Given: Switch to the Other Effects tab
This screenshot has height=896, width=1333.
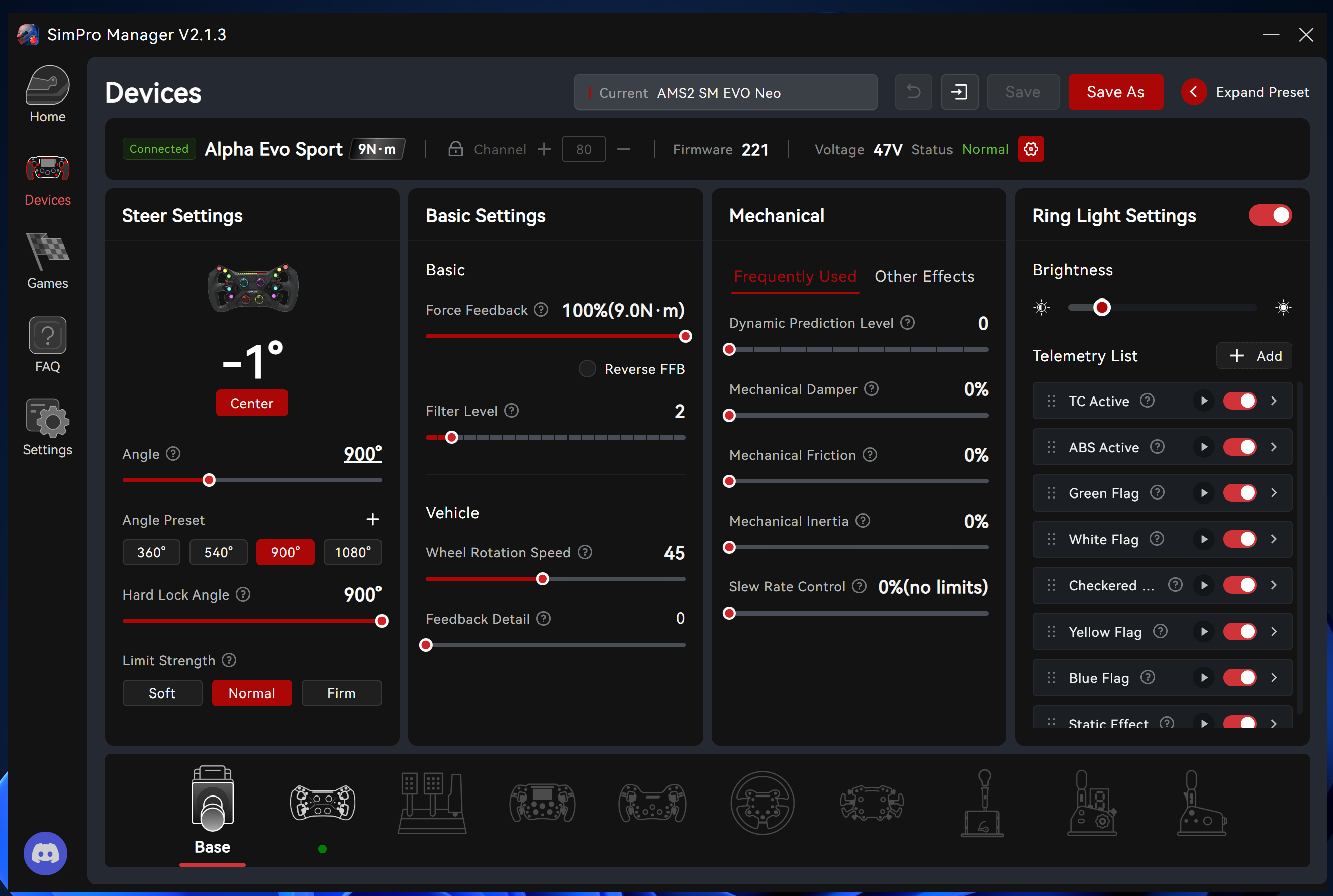Looking at the screenshot, I should (x=924, y=276).
